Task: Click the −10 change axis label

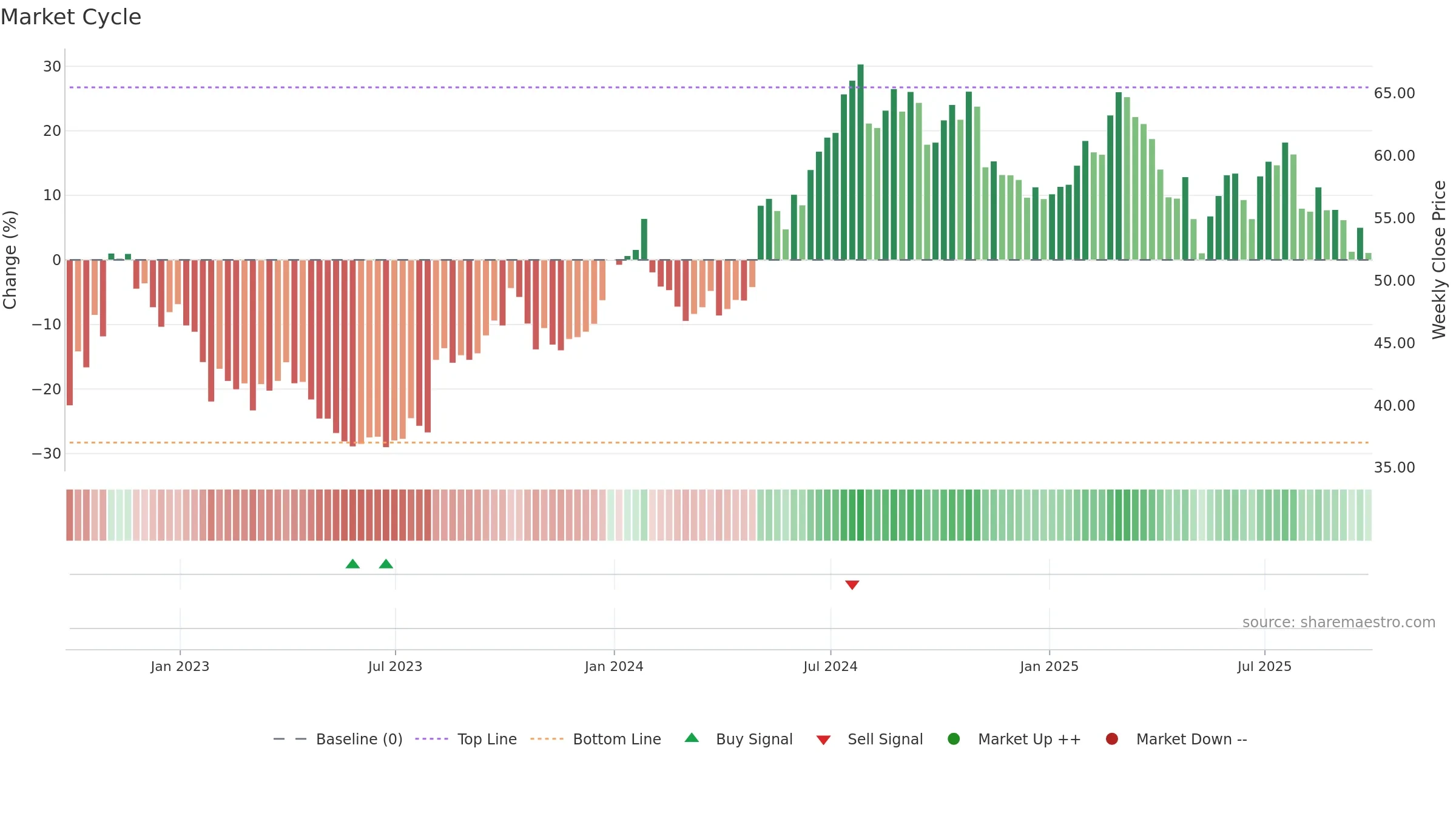Action: pyautogui.click(x=47, y=325)
